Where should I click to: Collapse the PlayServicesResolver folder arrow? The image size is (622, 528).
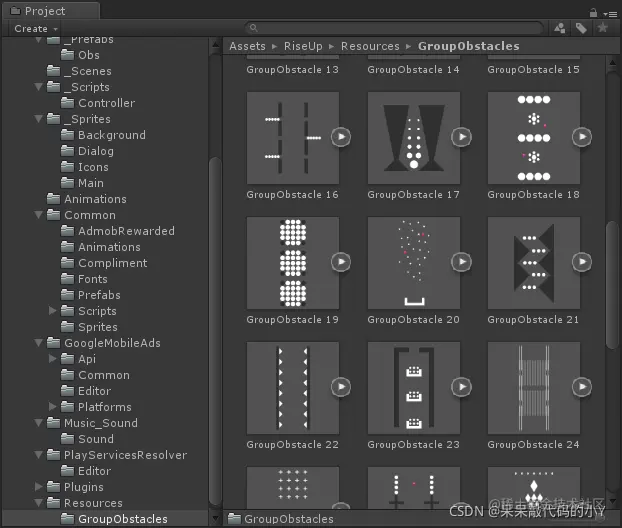(38, 455)
